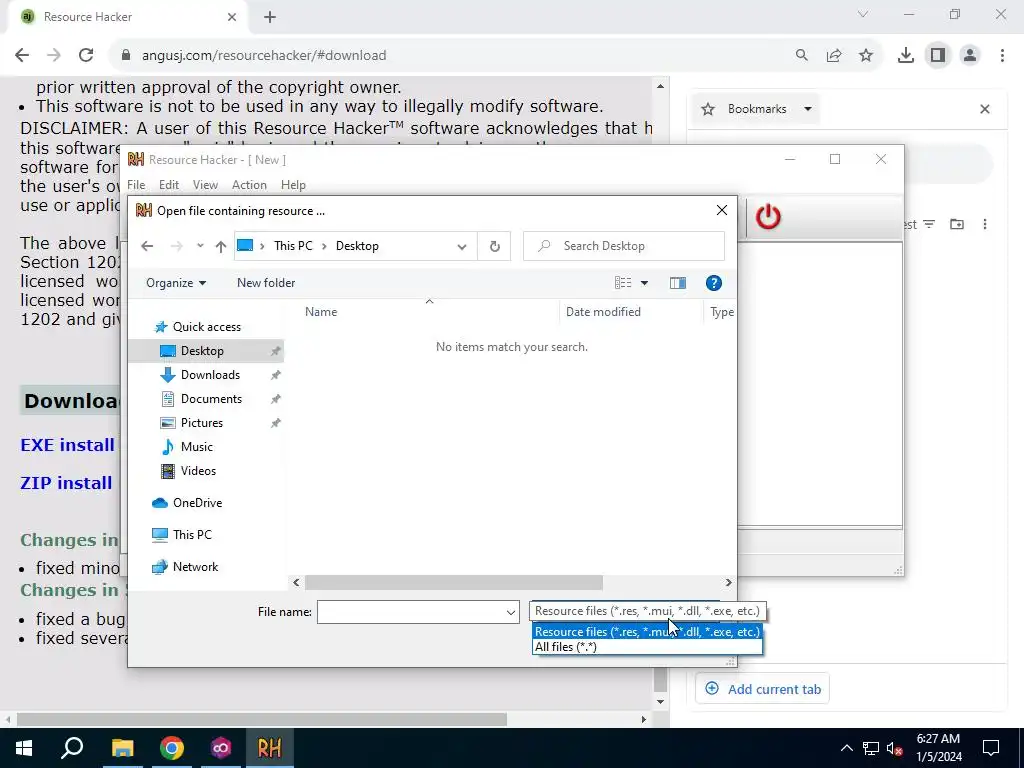Close the Bookmarks side panel
Image resolution: width=1024 pixels, height=768 pixels.
click(985, 109)
